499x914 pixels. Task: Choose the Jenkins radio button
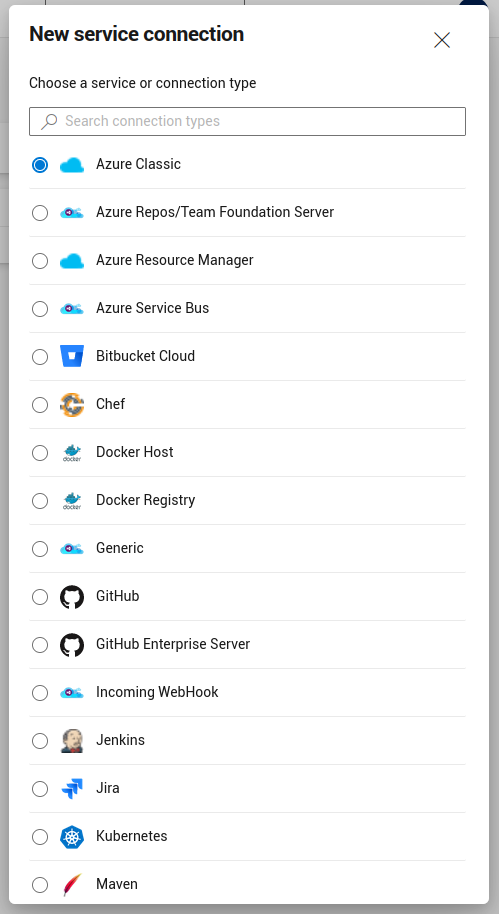40,741
